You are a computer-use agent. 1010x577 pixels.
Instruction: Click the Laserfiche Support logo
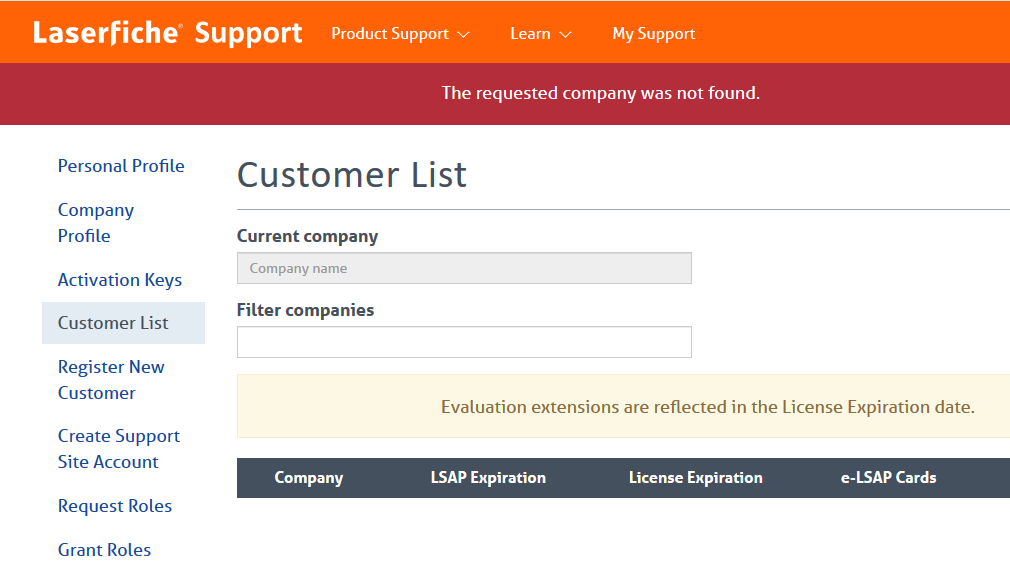(167, 33)
